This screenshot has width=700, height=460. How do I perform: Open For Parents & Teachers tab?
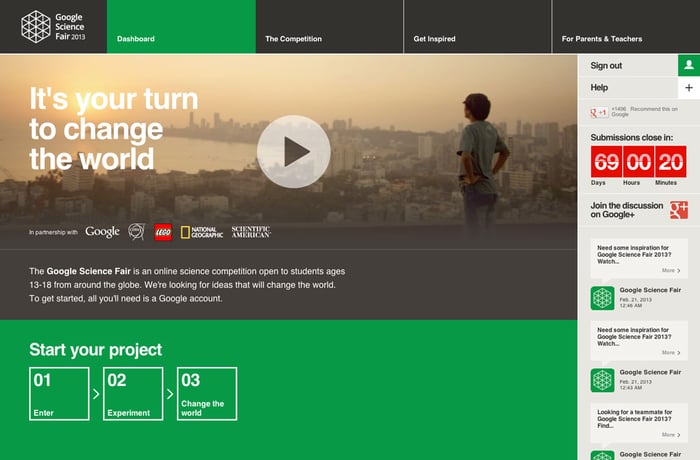(x=626, y=27)
